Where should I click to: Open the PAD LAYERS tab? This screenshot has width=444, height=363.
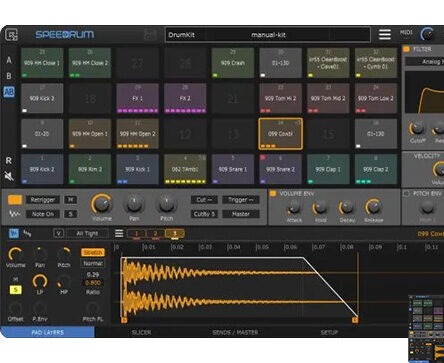(x=47, y=332)
